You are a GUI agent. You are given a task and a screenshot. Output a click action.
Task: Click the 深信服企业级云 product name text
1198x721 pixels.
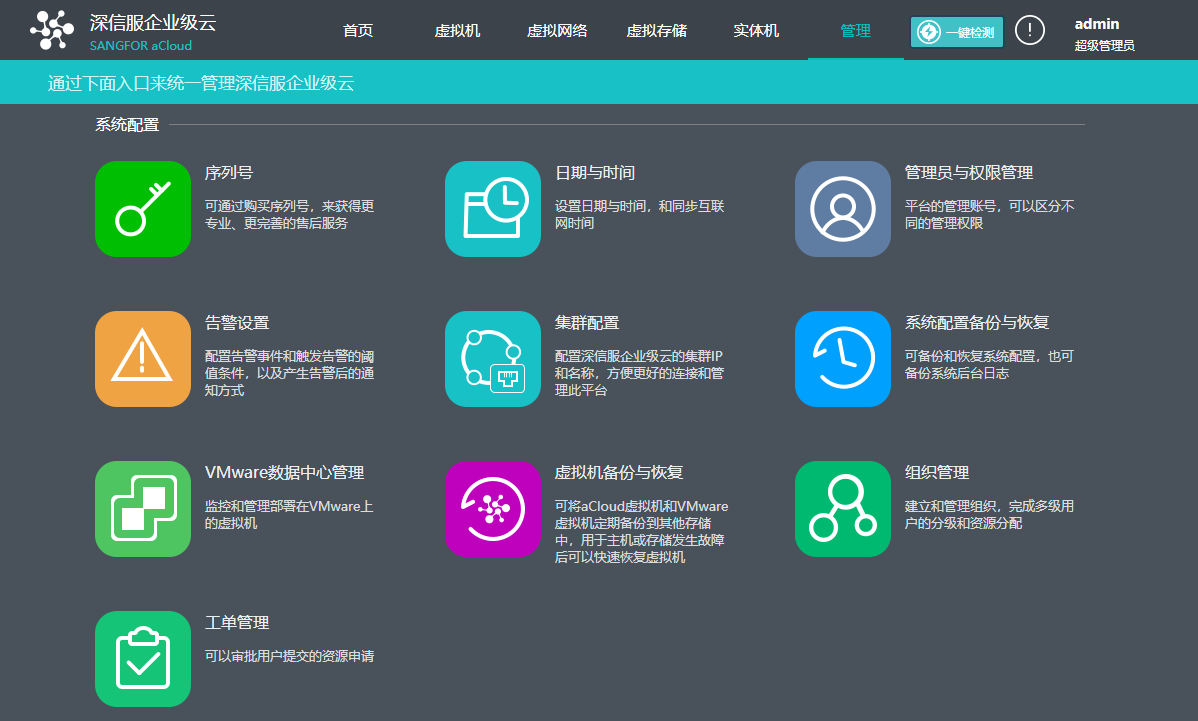(x=153, y=22)
